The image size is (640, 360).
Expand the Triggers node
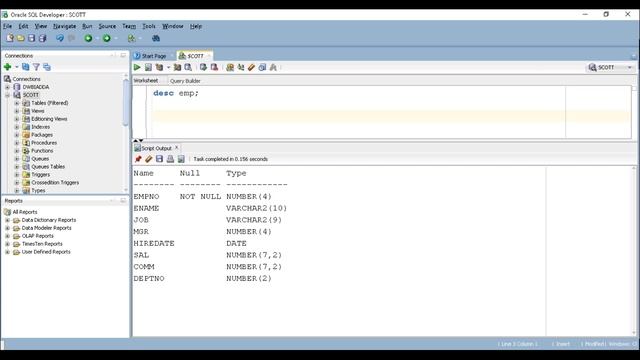pyautogui.click(x=17, y=175)
